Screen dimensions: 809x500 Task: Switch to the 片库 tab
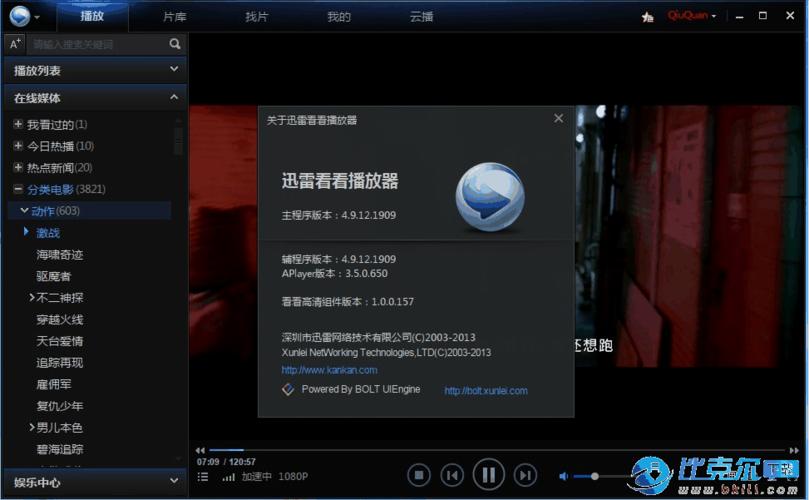[x=174, y=17]
